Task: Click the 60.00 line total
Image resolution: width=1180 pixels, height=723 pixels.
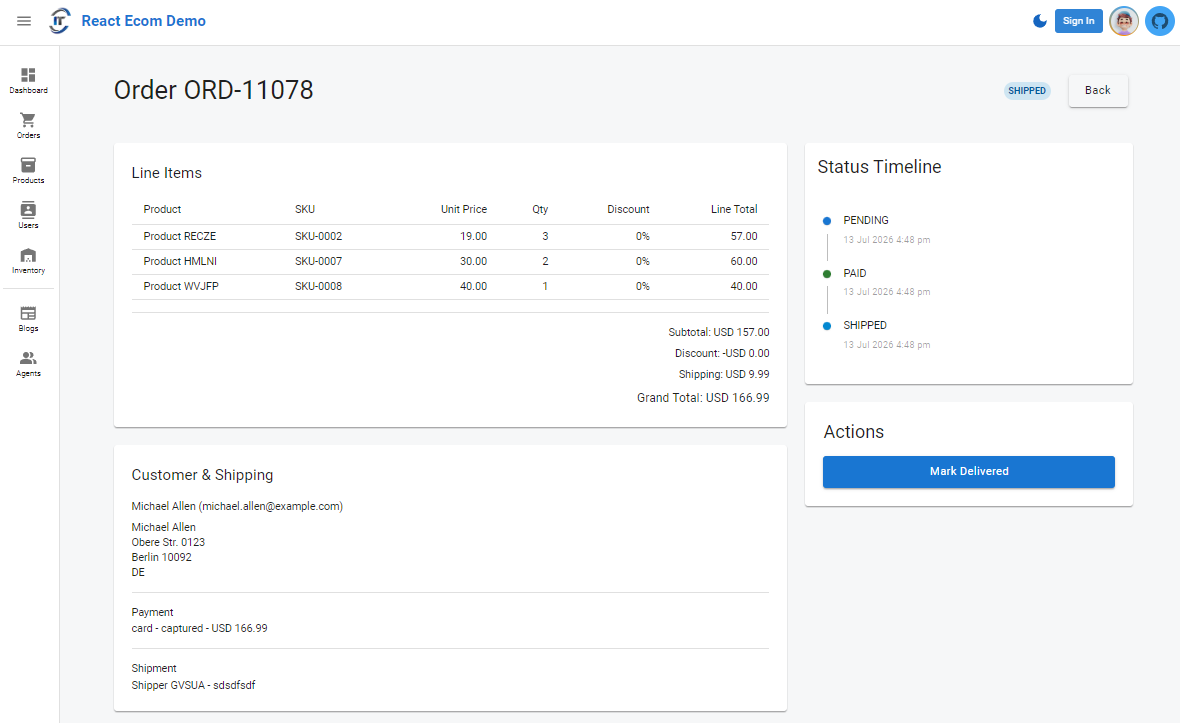Action: tap(744, 261)
